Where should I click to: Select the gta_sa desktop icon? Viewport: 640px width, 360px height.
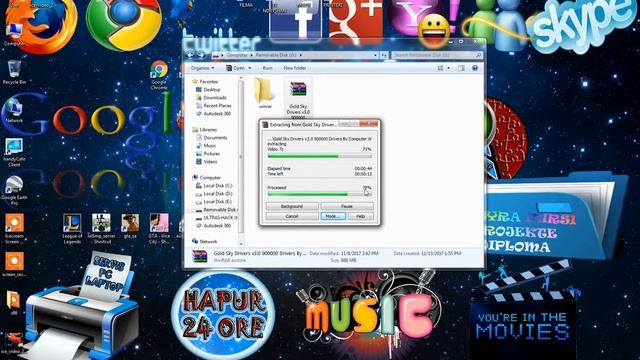pos(130,227)
